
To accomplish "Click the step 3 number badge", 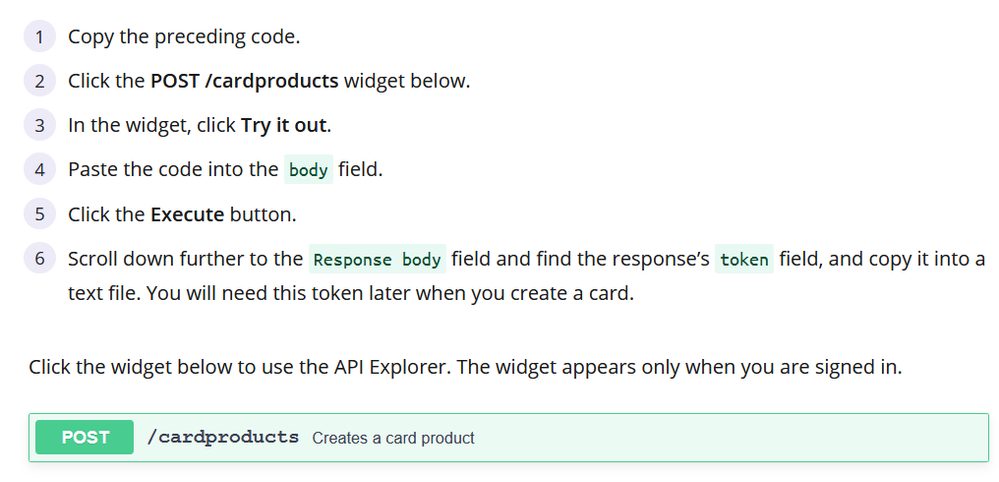I will click(38, 126).
